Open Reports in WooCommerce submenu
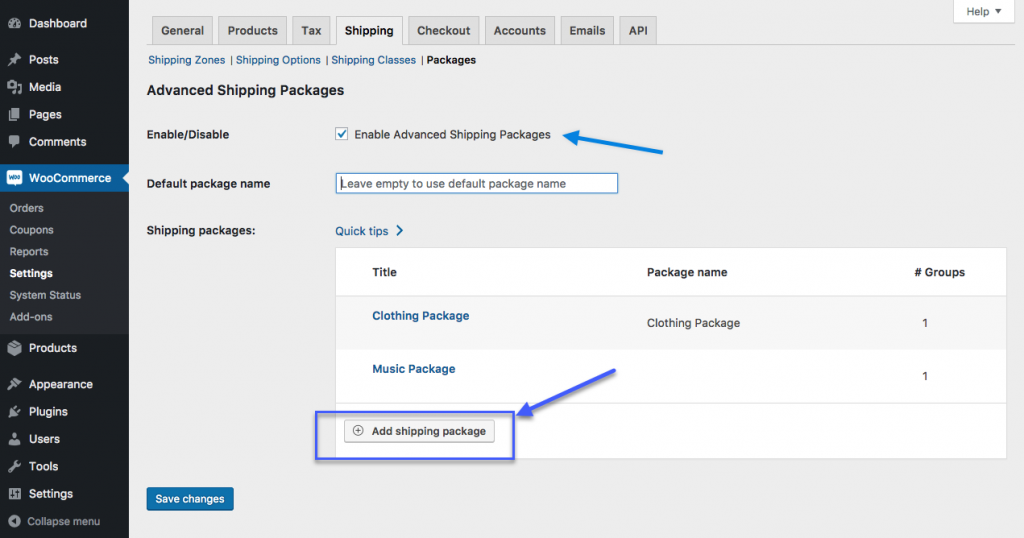The width and height of the screenshot is (1024, 538). click(x=29, y=251)
